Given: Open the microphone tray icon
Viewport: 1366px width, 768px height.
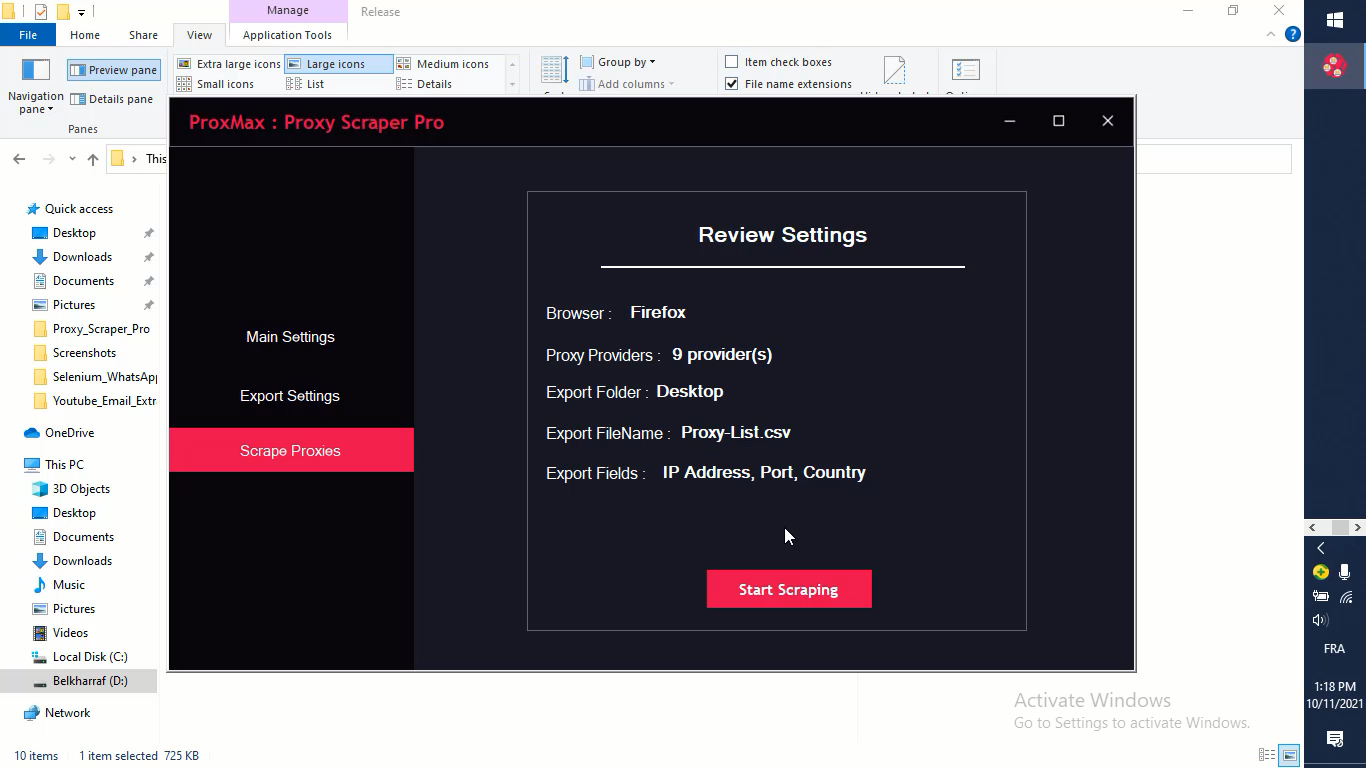Looking at the screenshot, I should tap(1345, 572).
